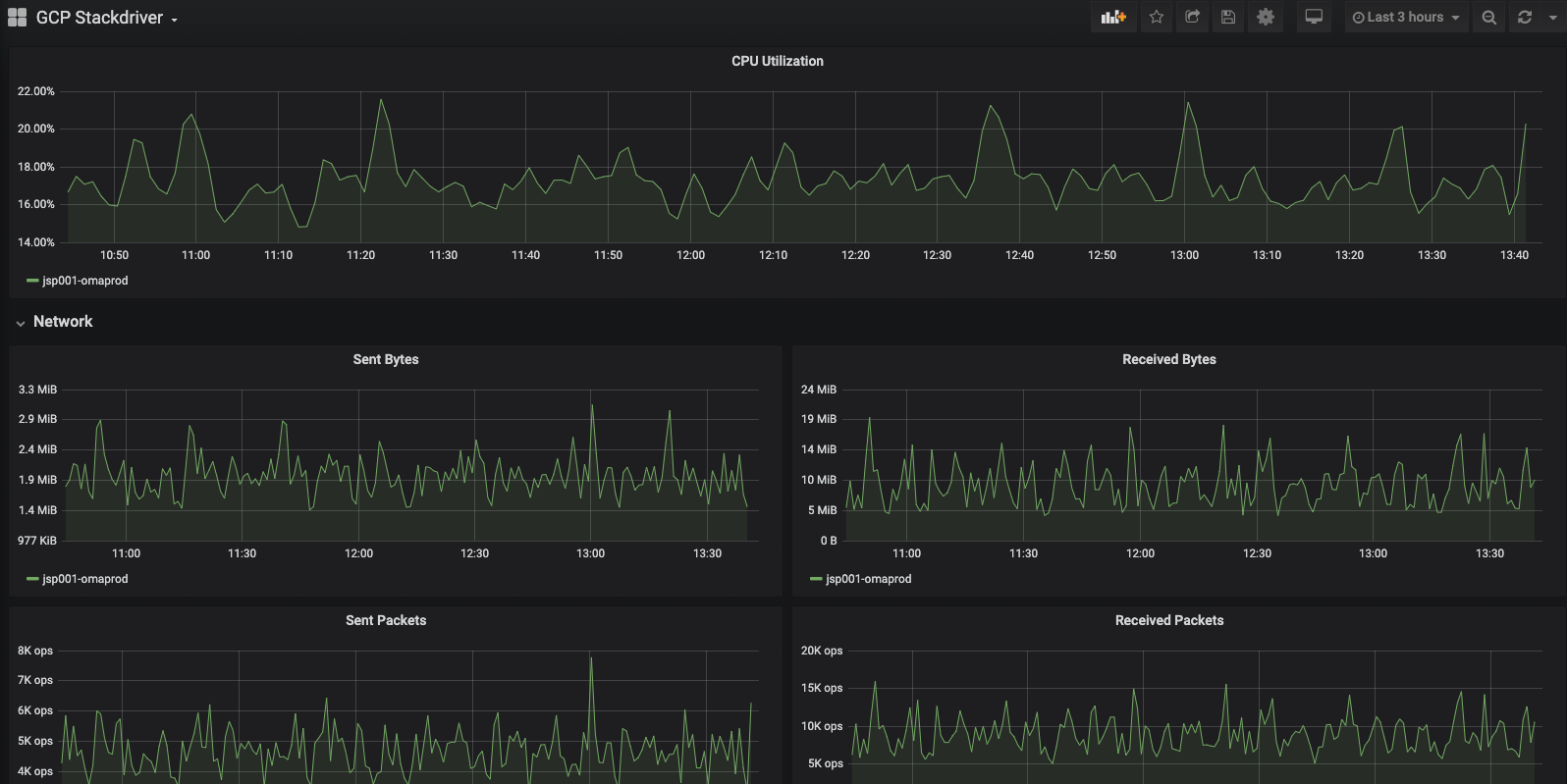Open the Sent Bytes panel title menu
Screen dimensions: 1567x784
[x=386, y=359]
